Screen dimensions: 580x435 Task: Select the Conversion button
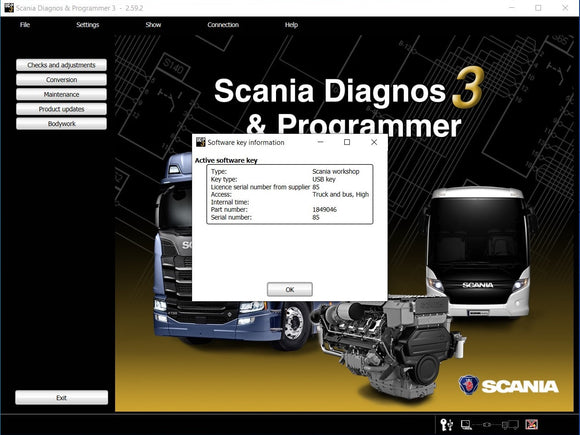tap(61, 80)
